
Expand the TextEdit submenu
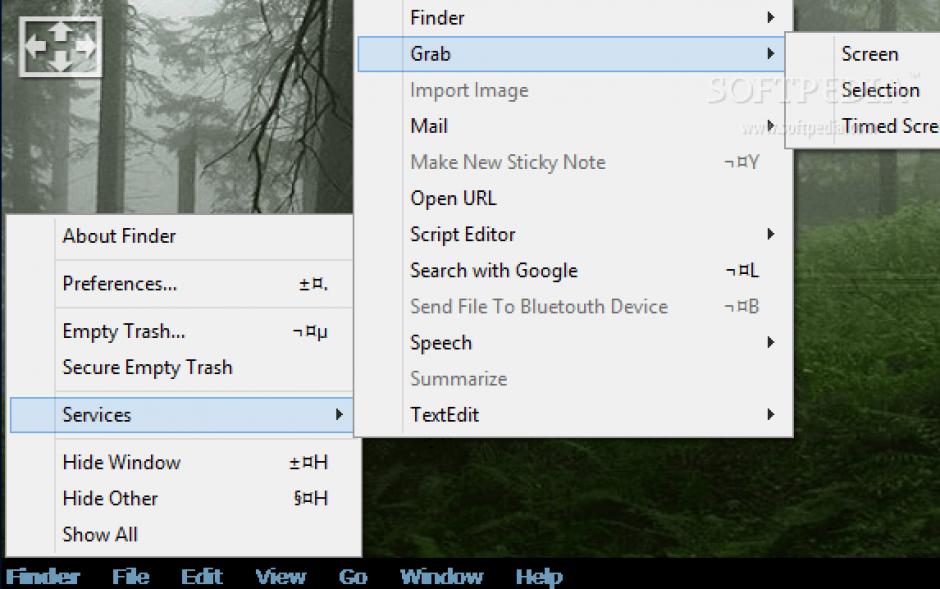click(571, 415)
